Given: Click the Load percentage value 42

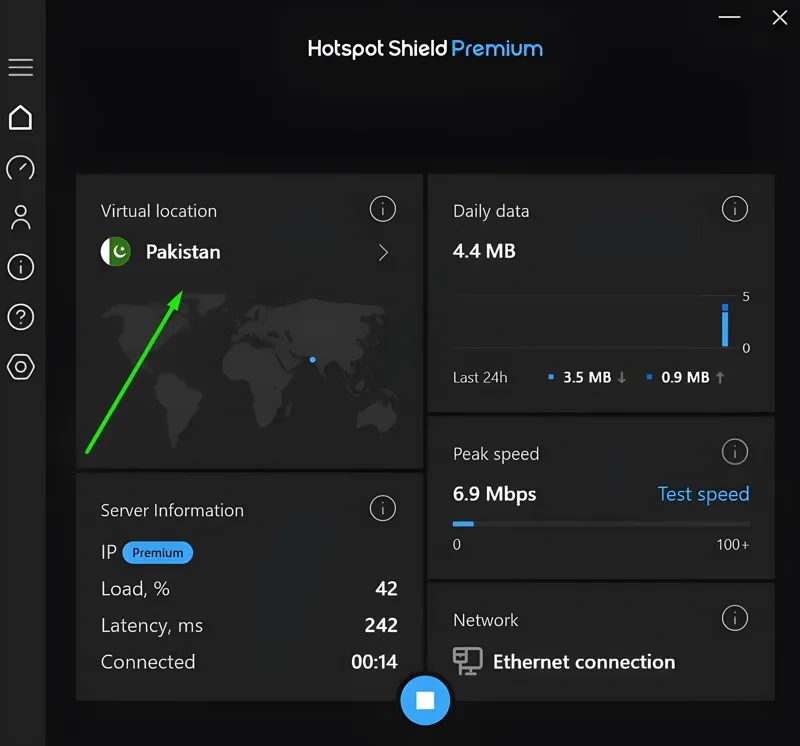Looking at the screenshot, I should [386, 589].
